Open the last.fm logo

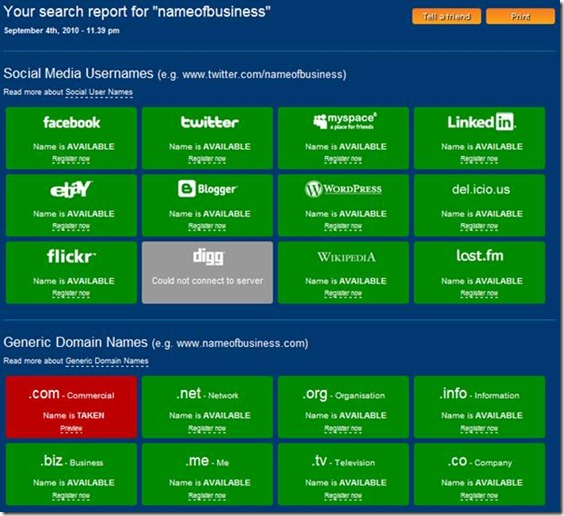(480, 256)
